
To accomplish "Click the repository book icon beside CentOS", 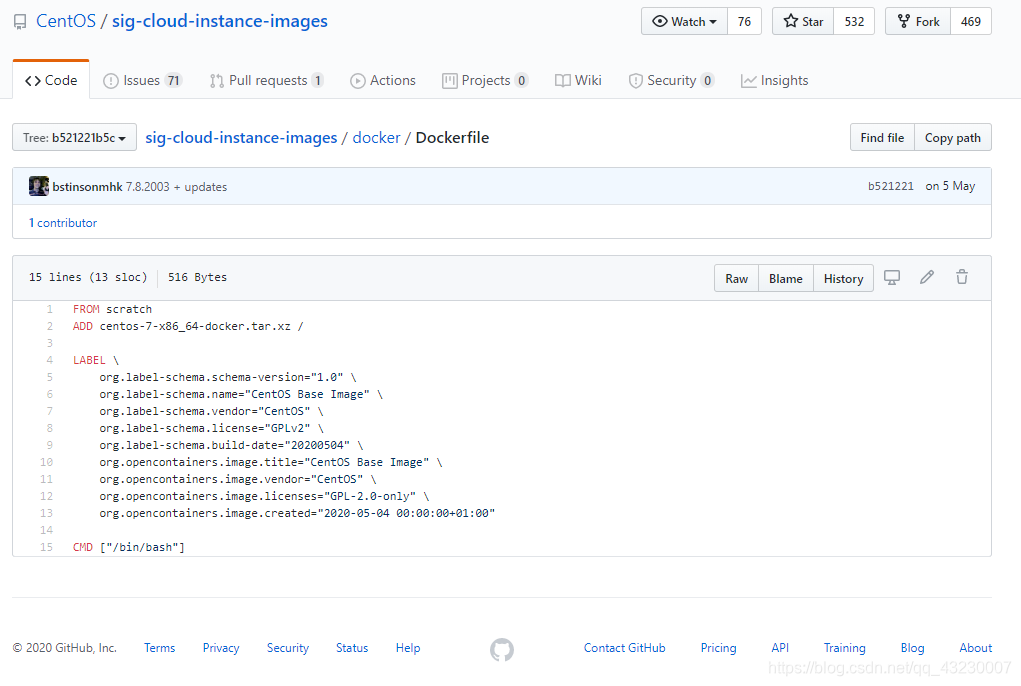I will 20,22.
